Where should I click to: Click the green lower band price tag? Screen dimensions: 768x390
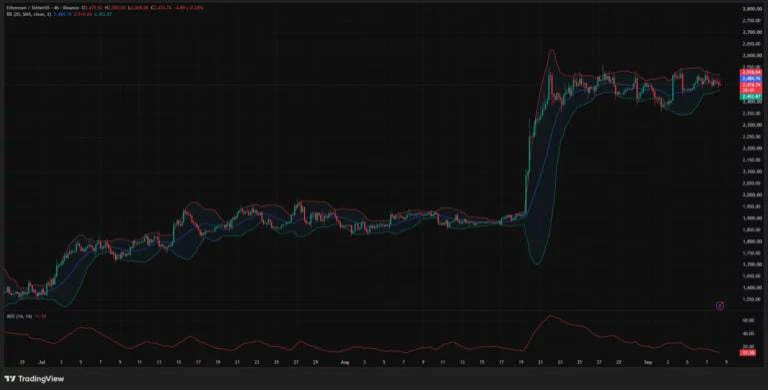(751, 98)
